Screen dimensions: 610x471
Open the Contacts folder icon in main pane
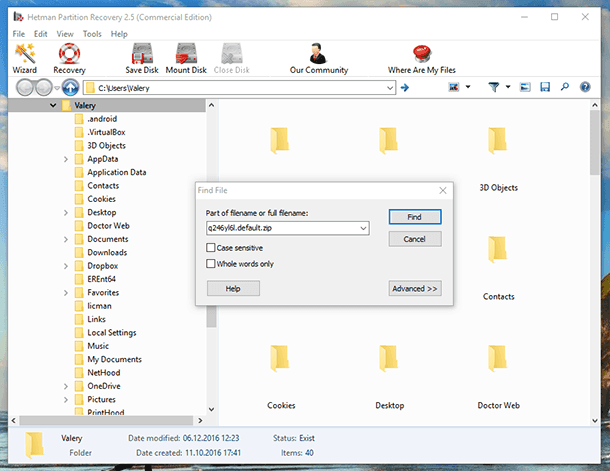498,249
